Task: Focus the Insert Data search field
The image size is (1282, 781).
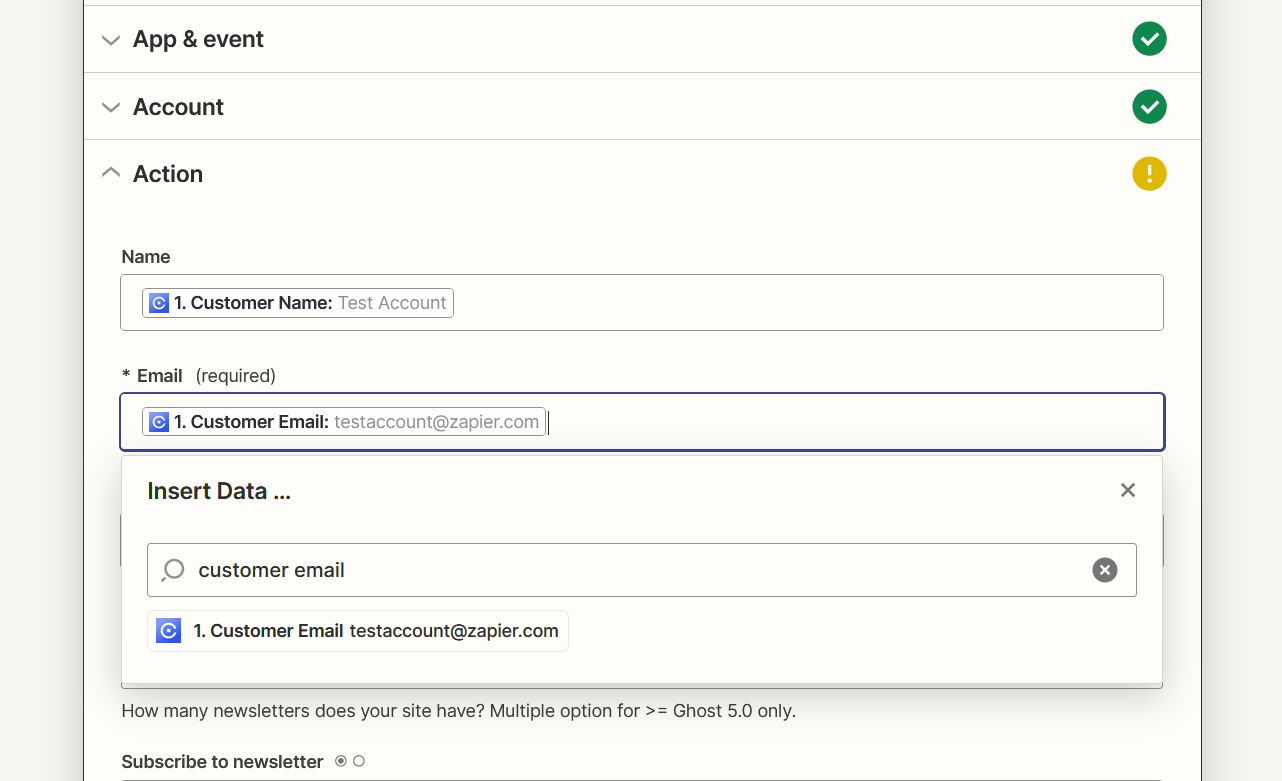Action: coord(630,570)
